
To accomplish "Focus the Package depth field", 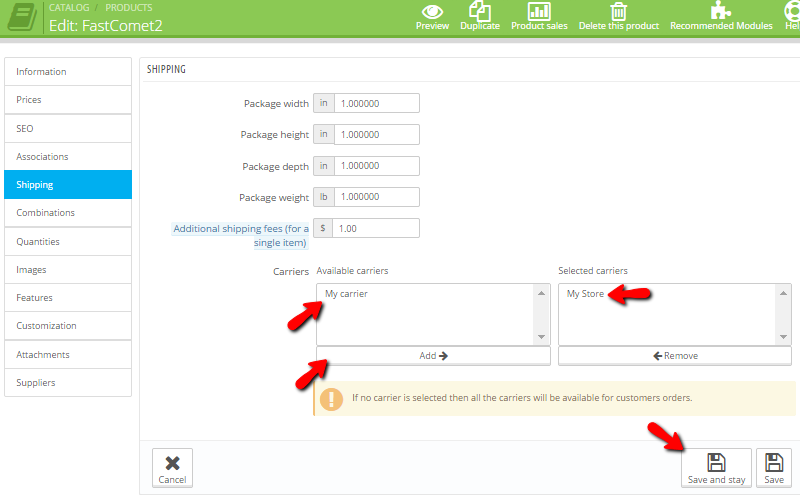I will [377, 166].
